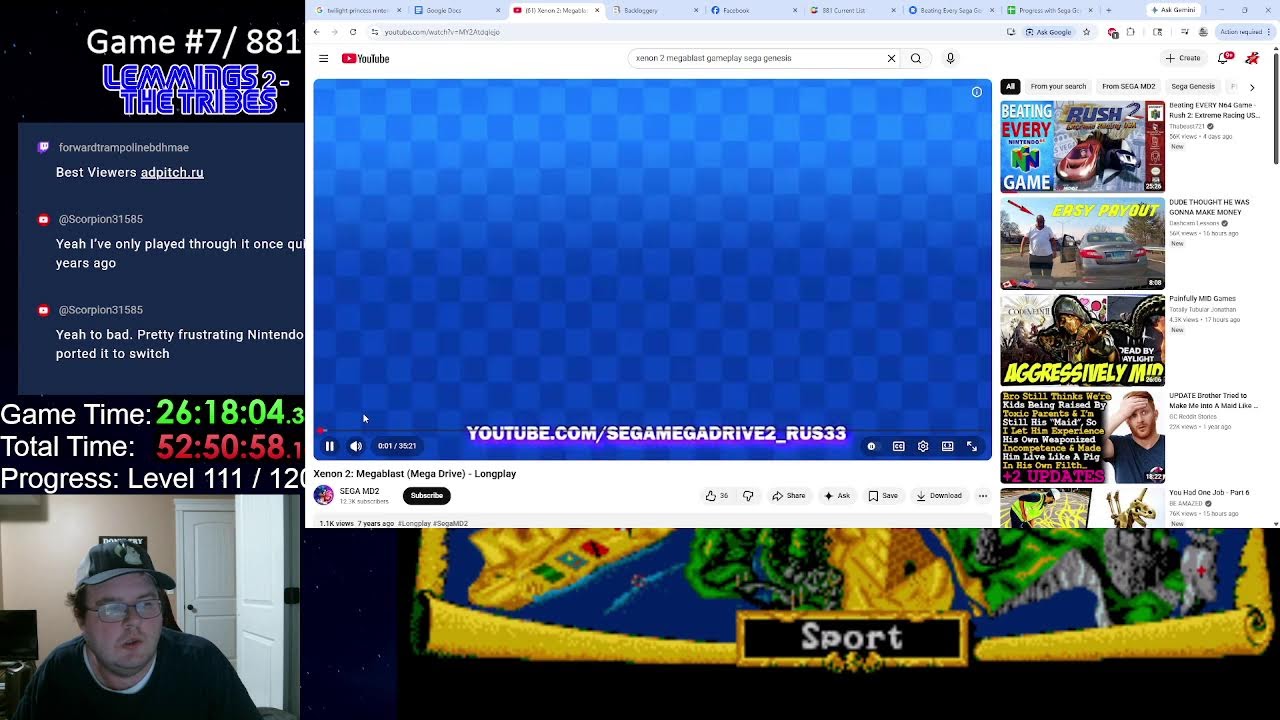Viewport: 1280px width, 720px height.
Task: Close the Xenon 2 YouTube tab
Action: click(x=597, y=10)
